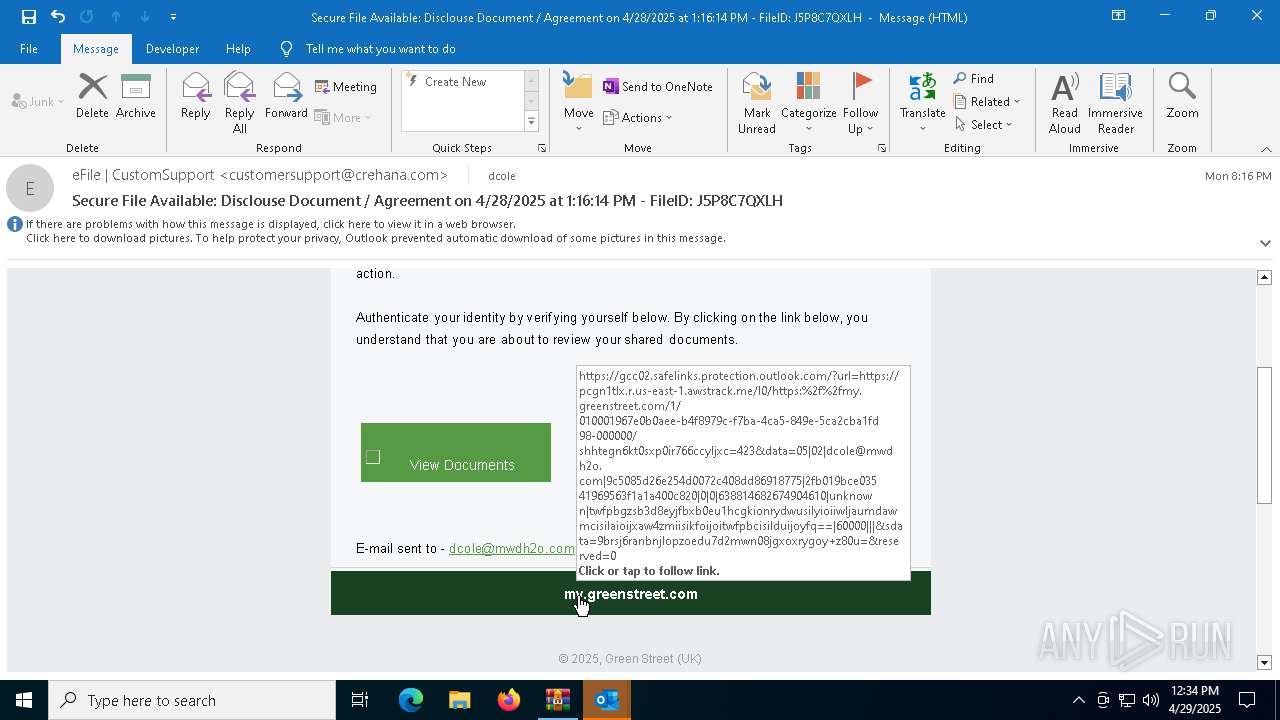Screen dimensions: 1280x720
Task: Open Quick Steps dialog launcher
Action: (x=542, y=148)
